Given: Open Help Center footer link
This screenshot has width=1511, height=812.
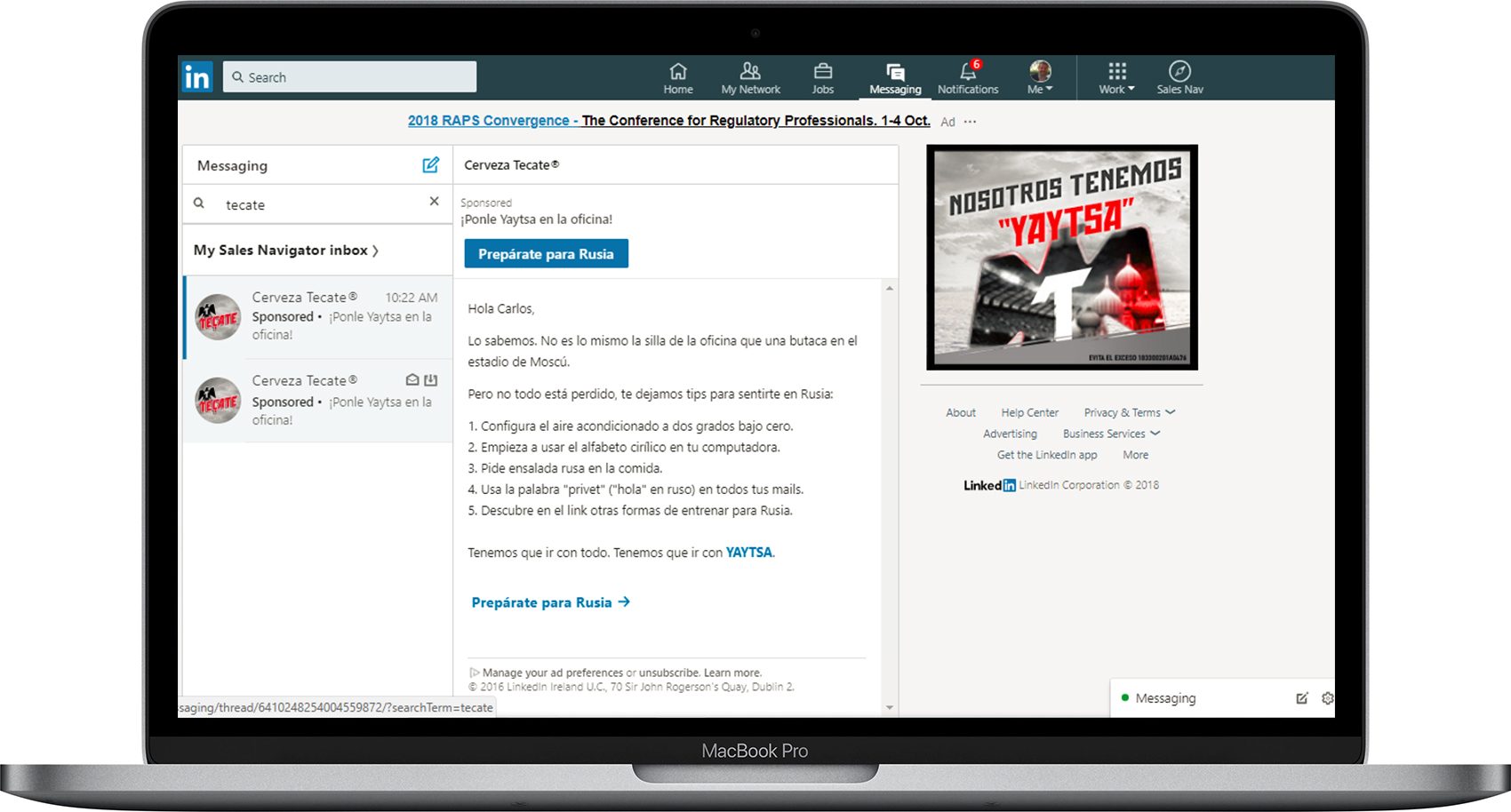Looking at the screenshot, I should (x=1029, y=413).
